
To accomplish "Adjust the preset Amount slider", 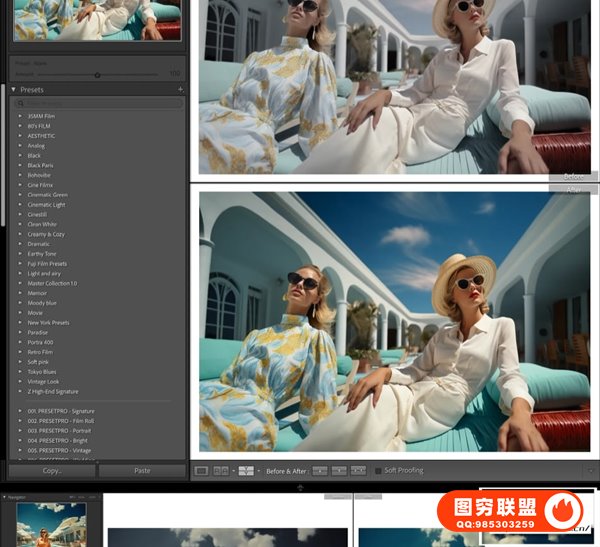I will tap(97, 74).
